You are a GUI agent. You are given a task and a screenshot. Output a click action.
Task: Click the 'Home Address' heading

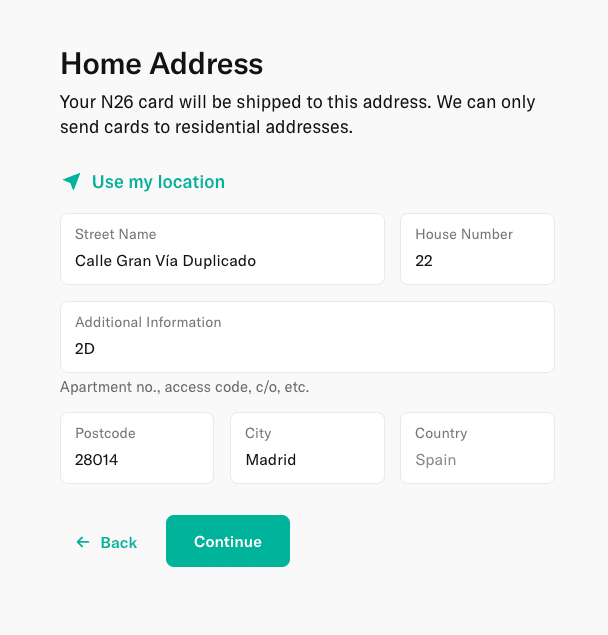coord(162,64)
